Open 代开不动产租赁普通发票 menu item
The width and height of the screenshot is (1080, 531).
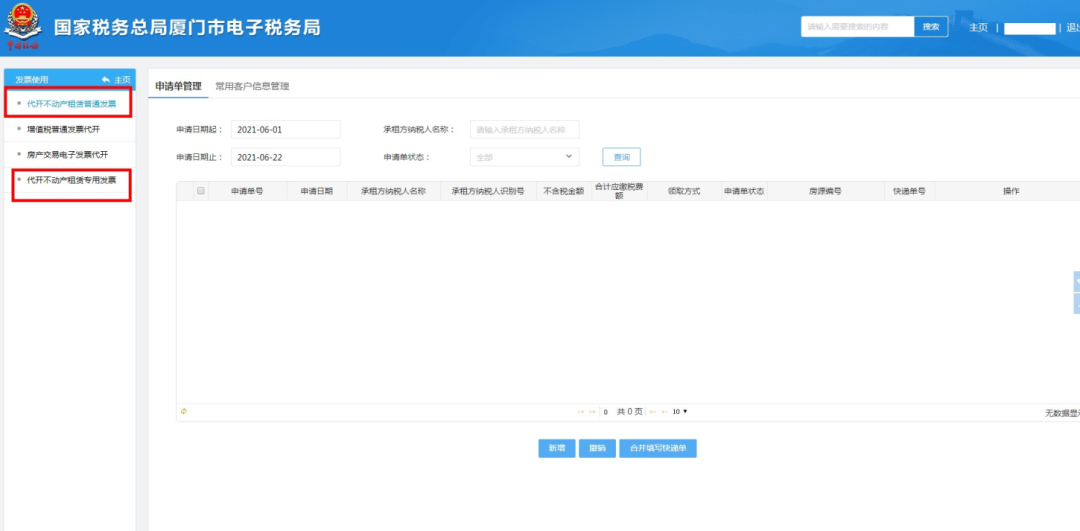70,104
